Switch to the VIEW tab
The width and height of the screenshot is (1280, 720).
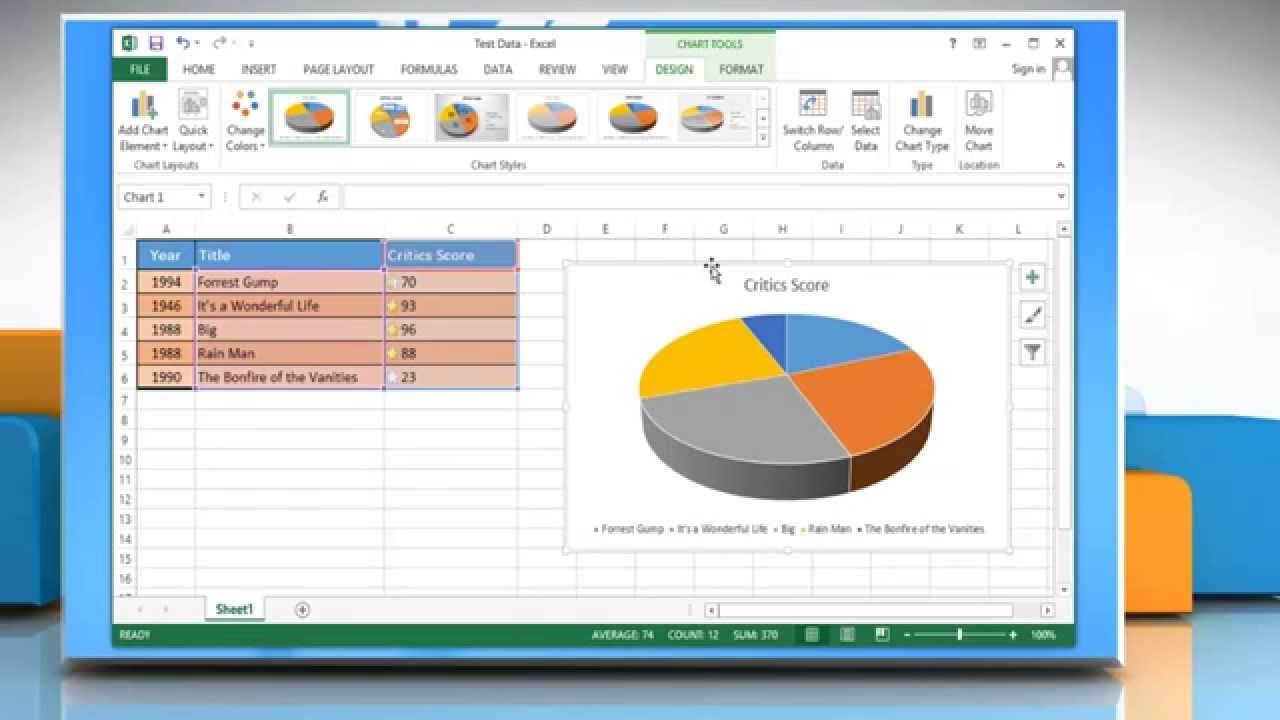tap(615, 69)
